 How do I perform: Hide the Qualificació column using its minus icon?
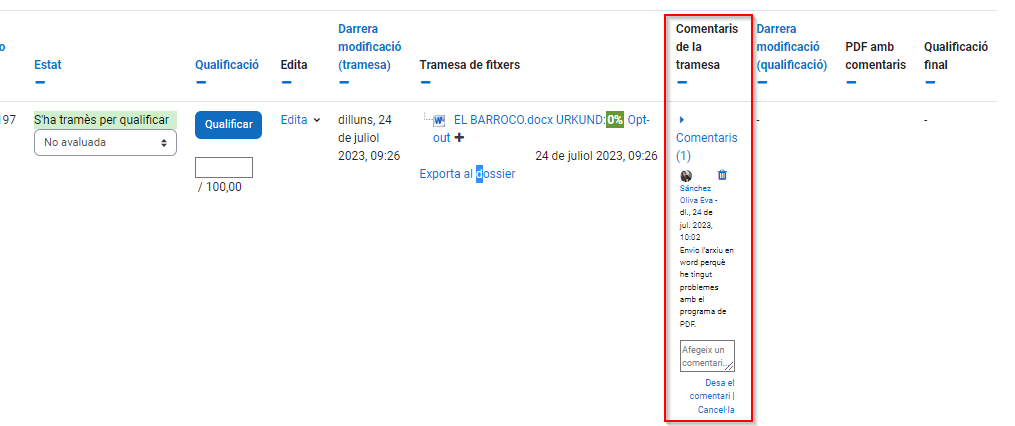200,83
